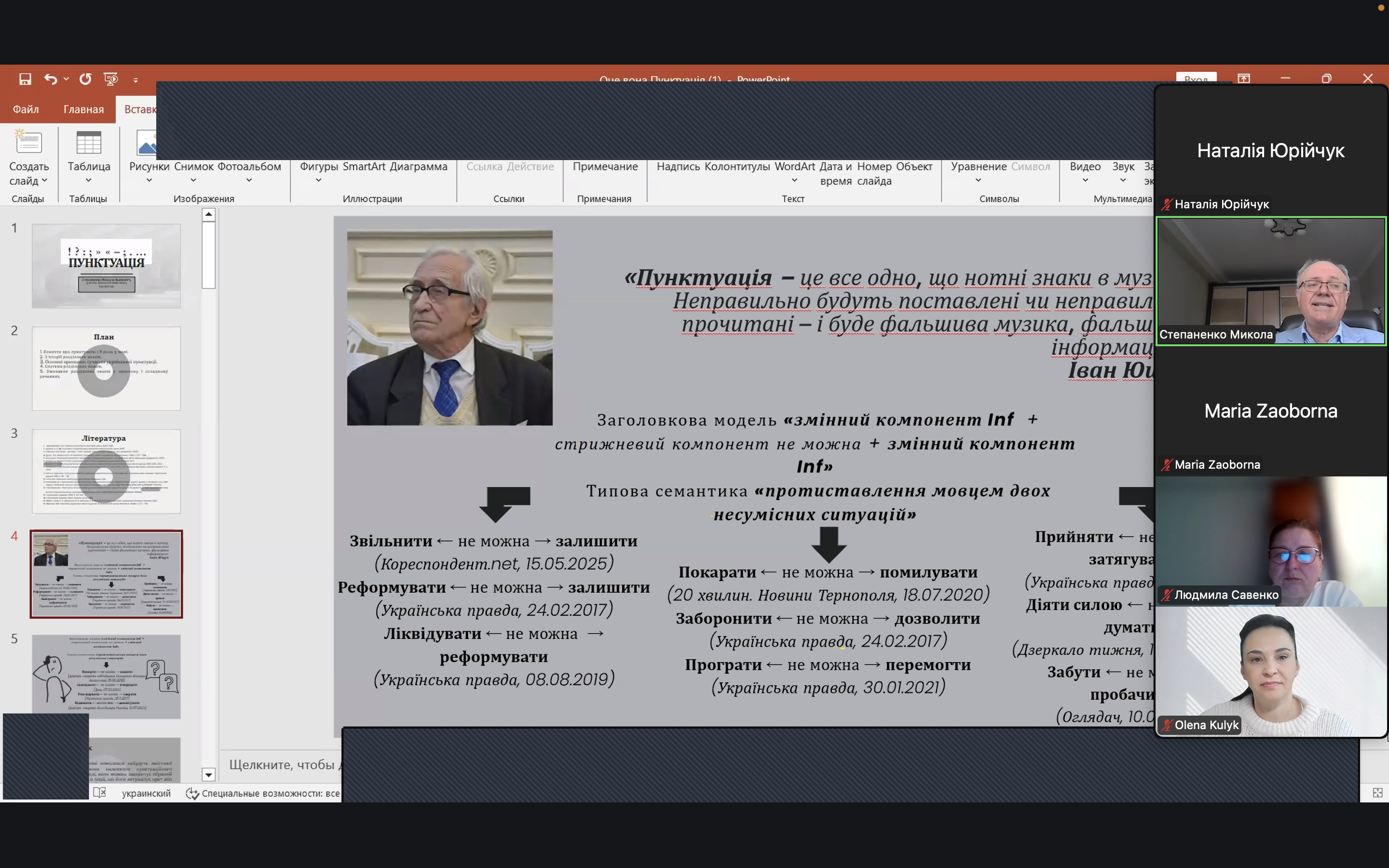Click the Undo arrow icon
Screen dimensions: 1389x868
coord(51,79)
